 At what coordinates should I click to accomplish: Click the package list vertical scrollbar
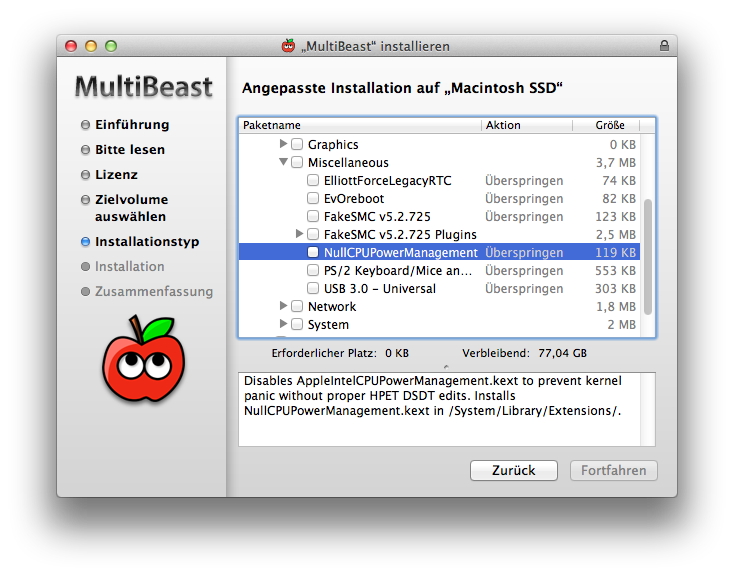tap(648, 257)
